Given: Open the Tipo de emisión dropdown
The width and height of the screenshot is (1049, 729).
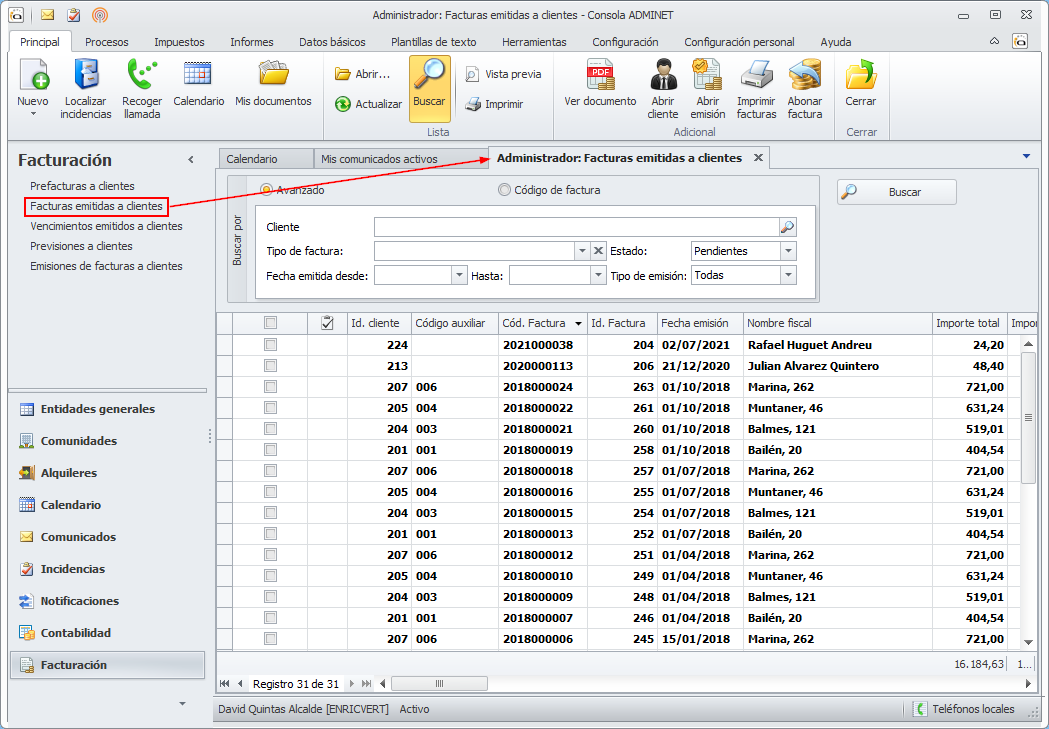Looking at the screenshot, I should pyautogui.click(x=788, y=275).
